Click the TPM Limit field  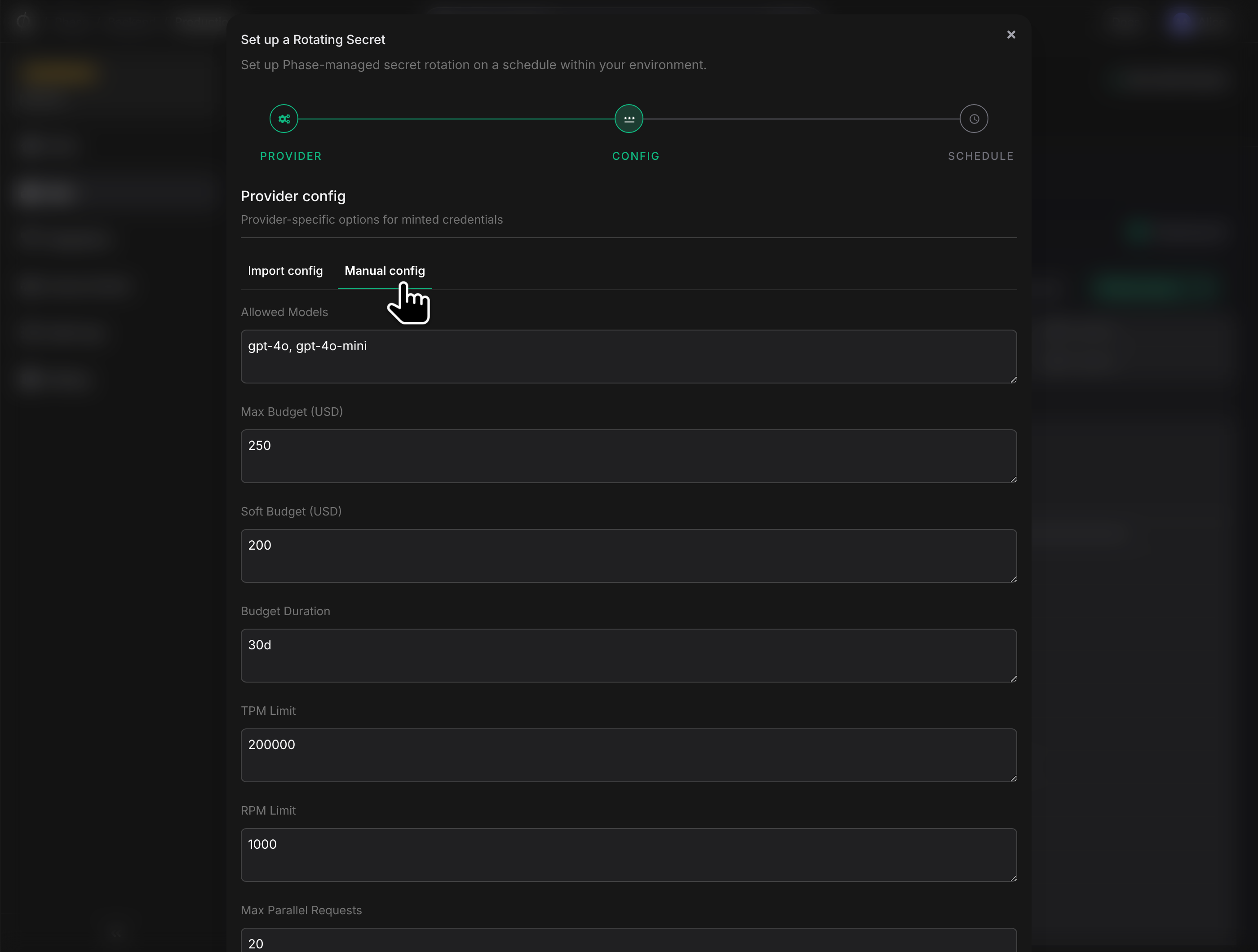(x=629, y=755)
